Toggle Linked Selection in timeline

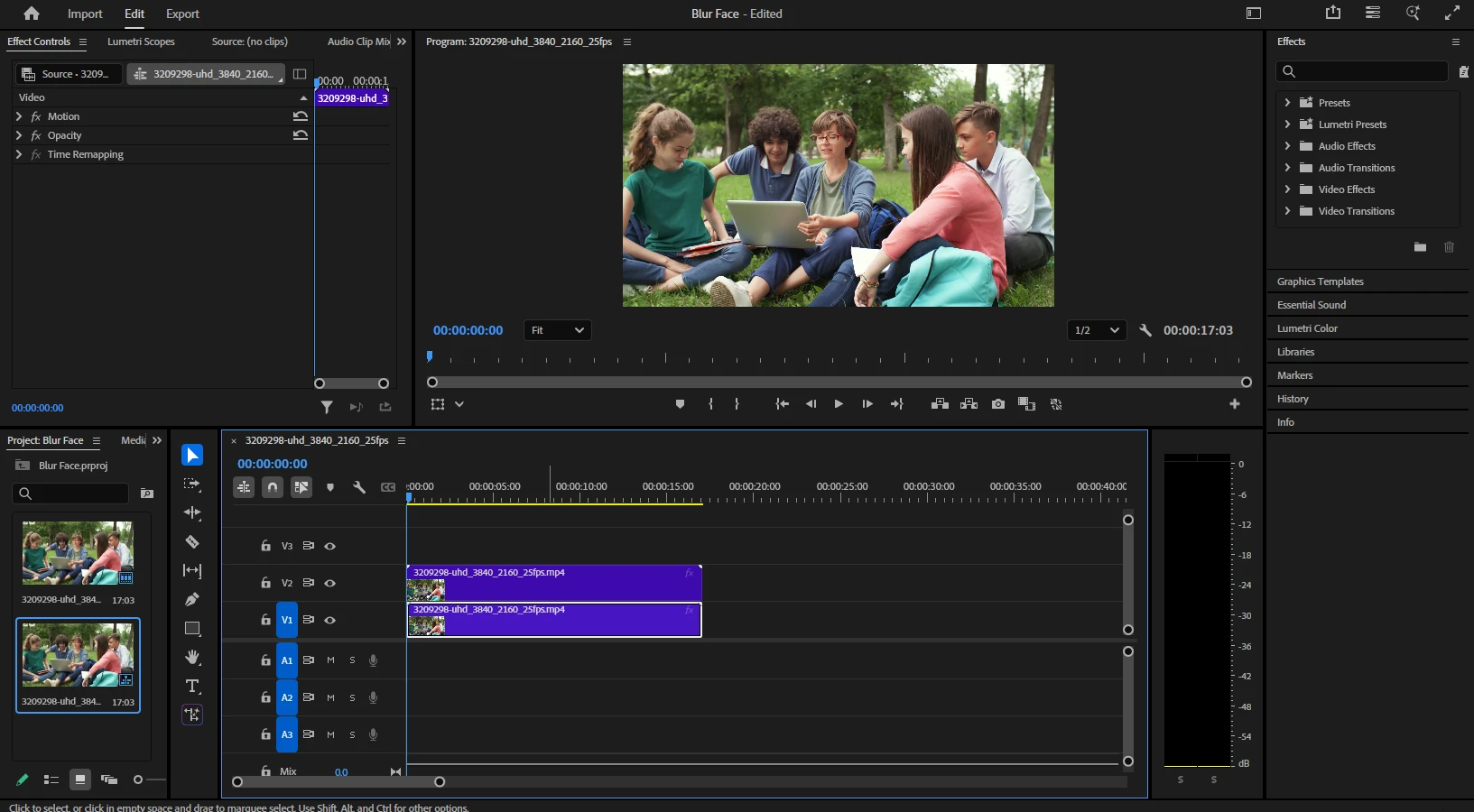301,487
